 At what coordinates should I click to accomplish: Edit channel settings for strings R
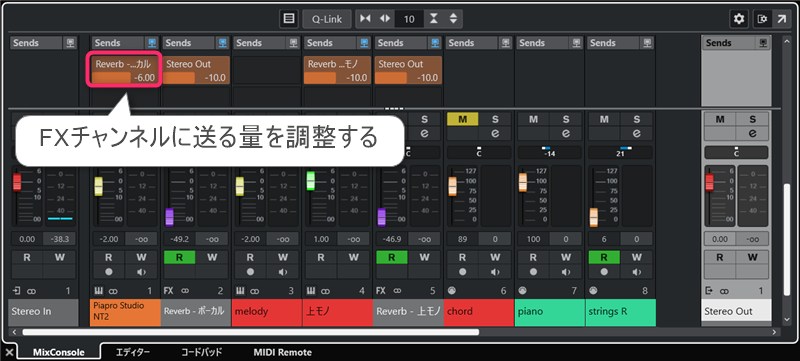click(x=637, y=133)
